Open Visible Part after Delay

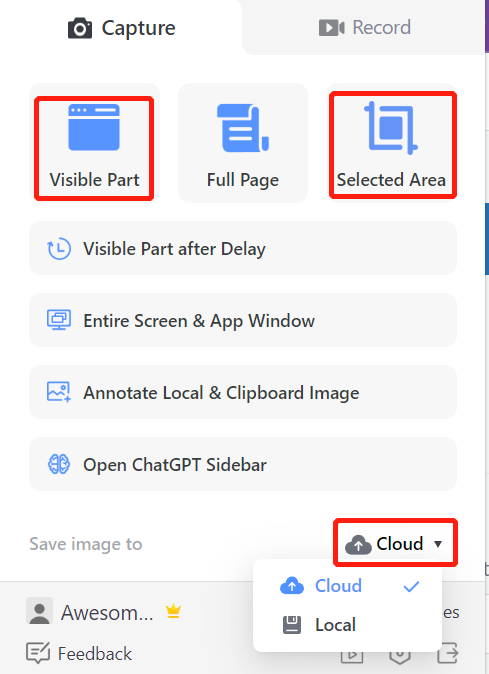point(243,248)
